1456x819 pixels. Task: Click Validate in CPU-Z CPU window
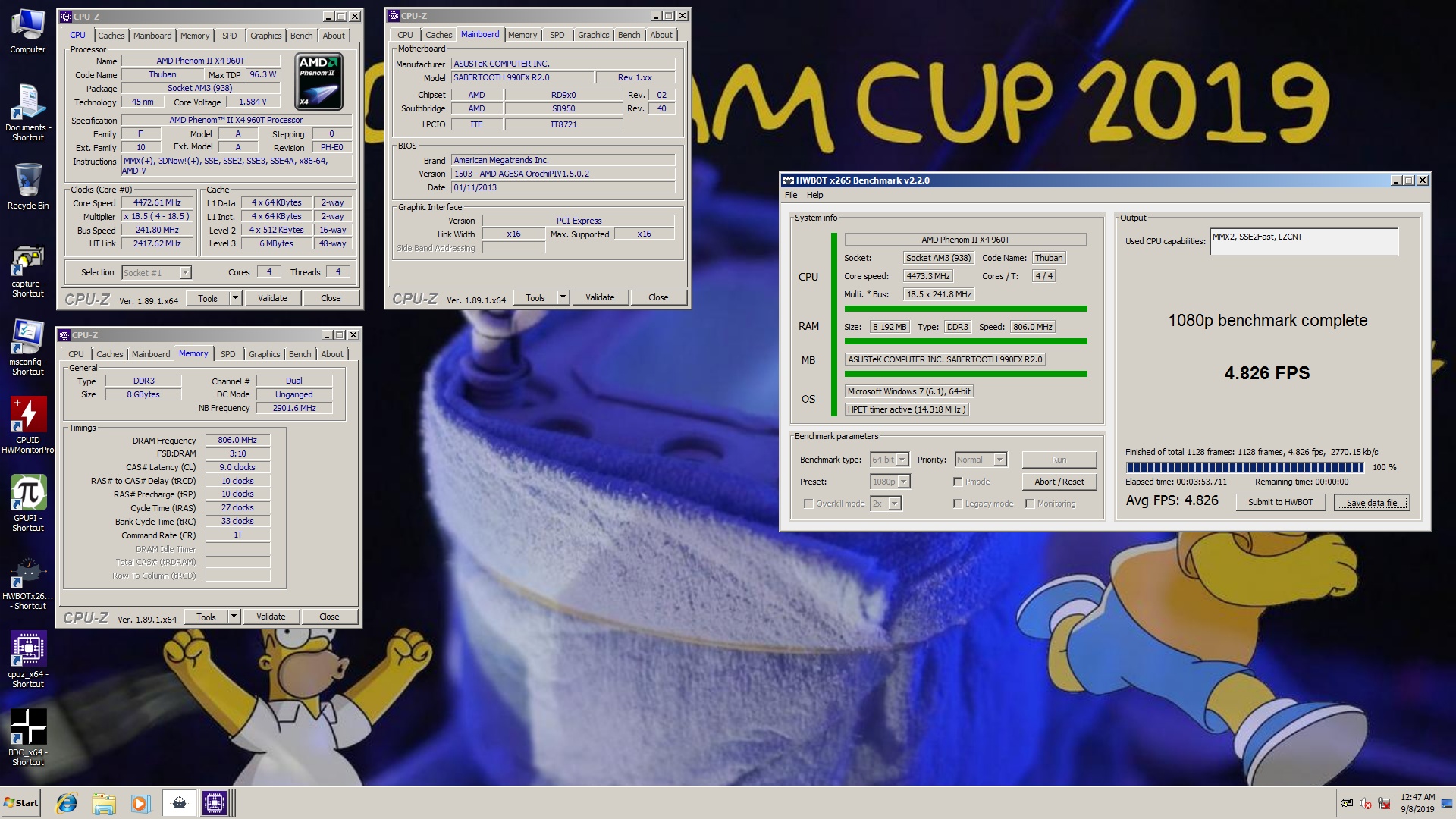point(272,298)
